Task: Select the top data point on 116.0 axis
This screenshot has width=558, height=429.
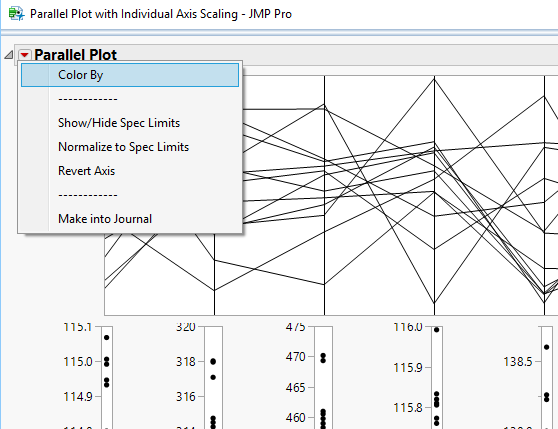Action: 437,330
